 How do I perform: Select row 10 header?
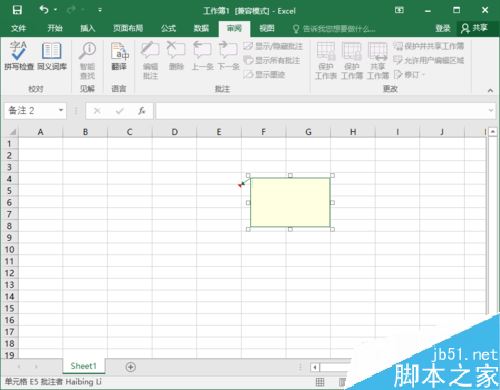9,249
